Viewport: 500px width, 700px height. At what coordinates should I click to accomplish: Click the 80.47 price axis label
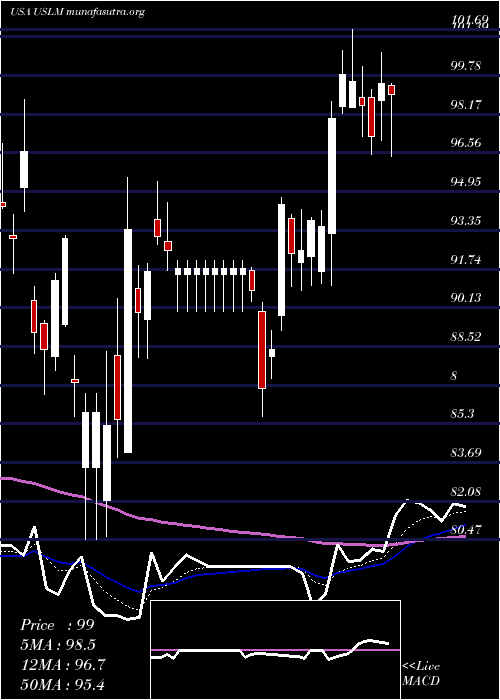click(x=466, y=530)
